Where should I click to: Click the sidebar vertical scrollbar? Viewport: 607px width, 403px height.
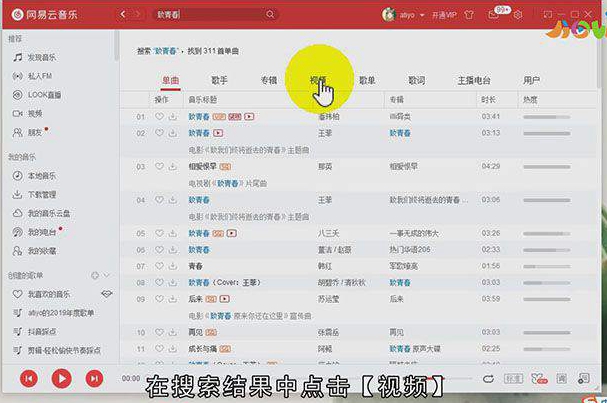[117, 46]
